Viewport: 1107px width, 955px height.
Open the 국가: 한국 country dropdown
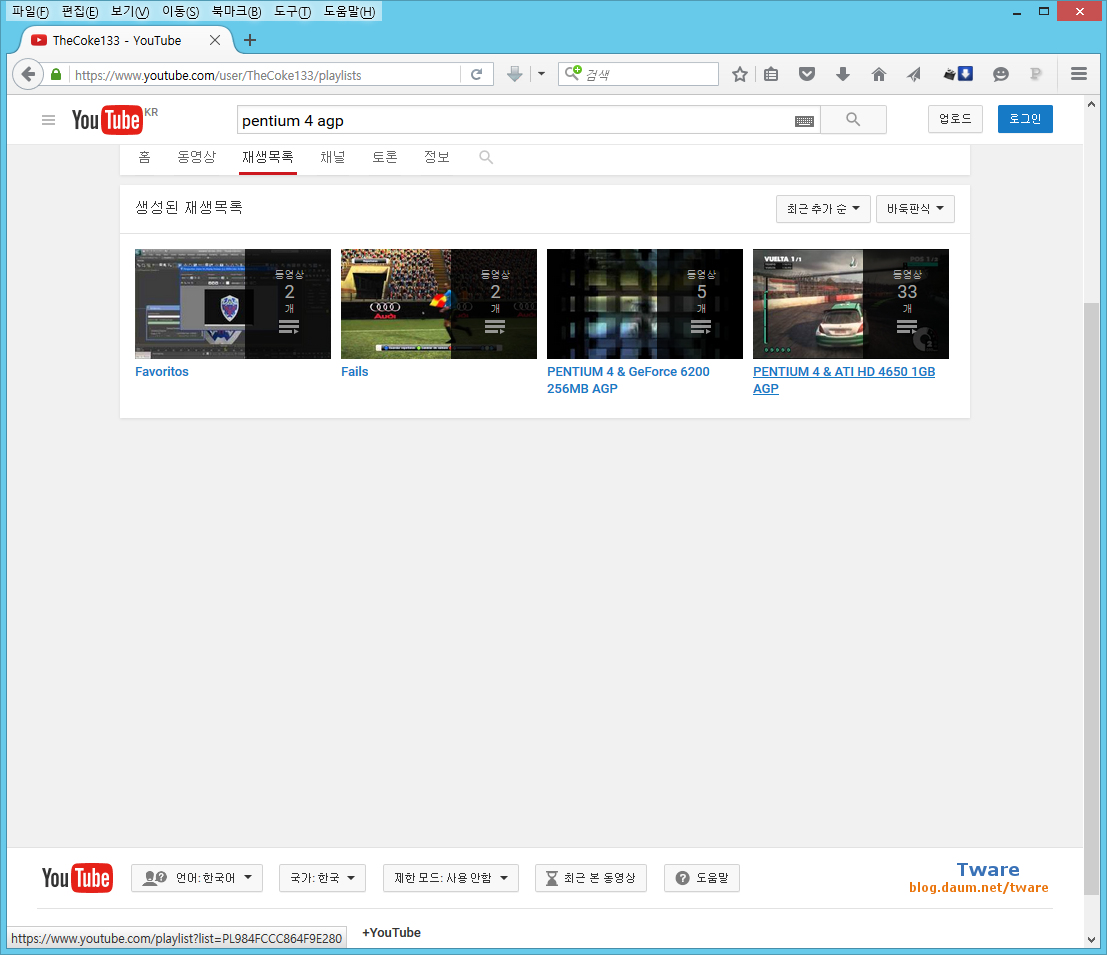click(322, 878)
